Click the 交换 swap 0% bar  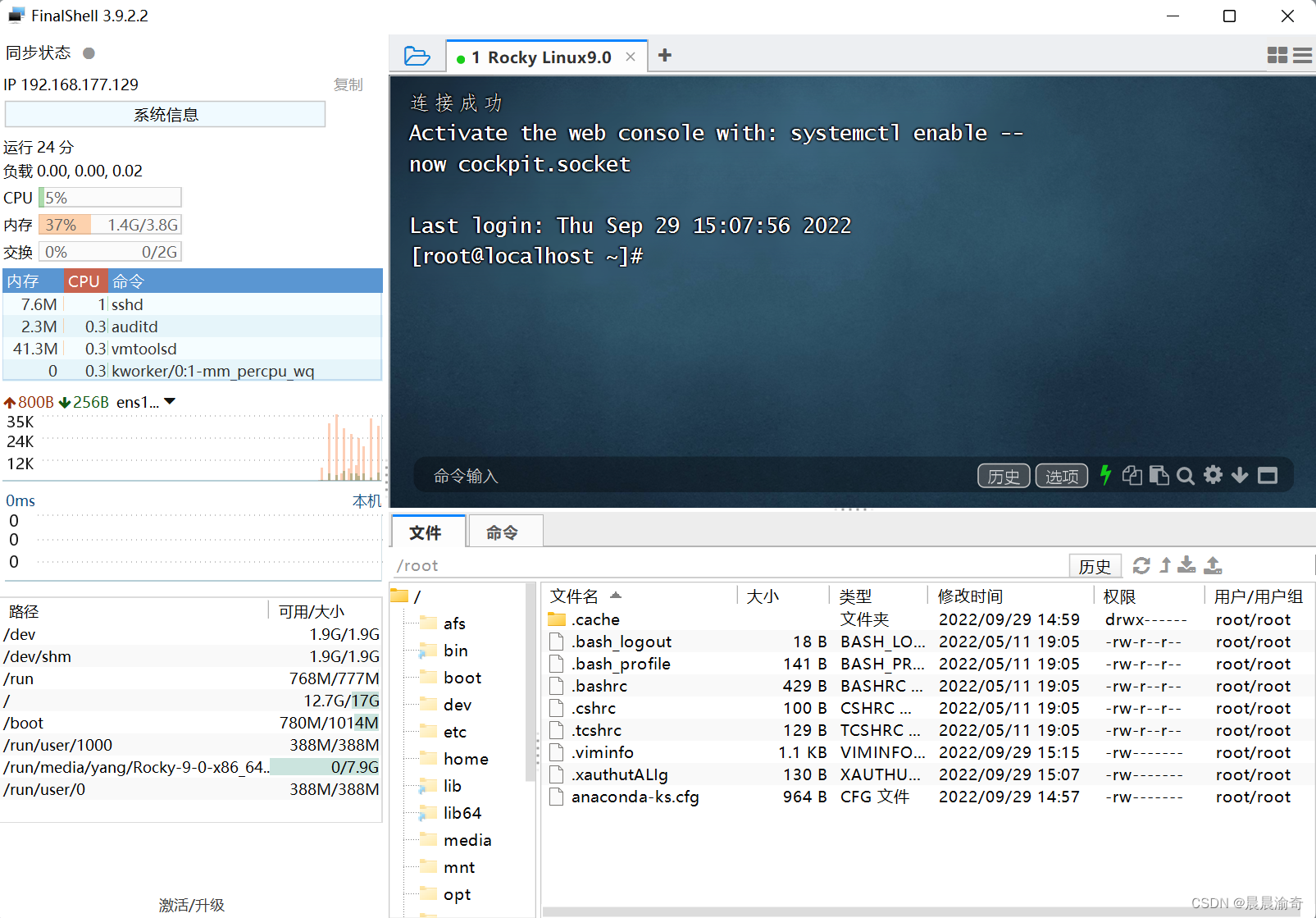110,252
